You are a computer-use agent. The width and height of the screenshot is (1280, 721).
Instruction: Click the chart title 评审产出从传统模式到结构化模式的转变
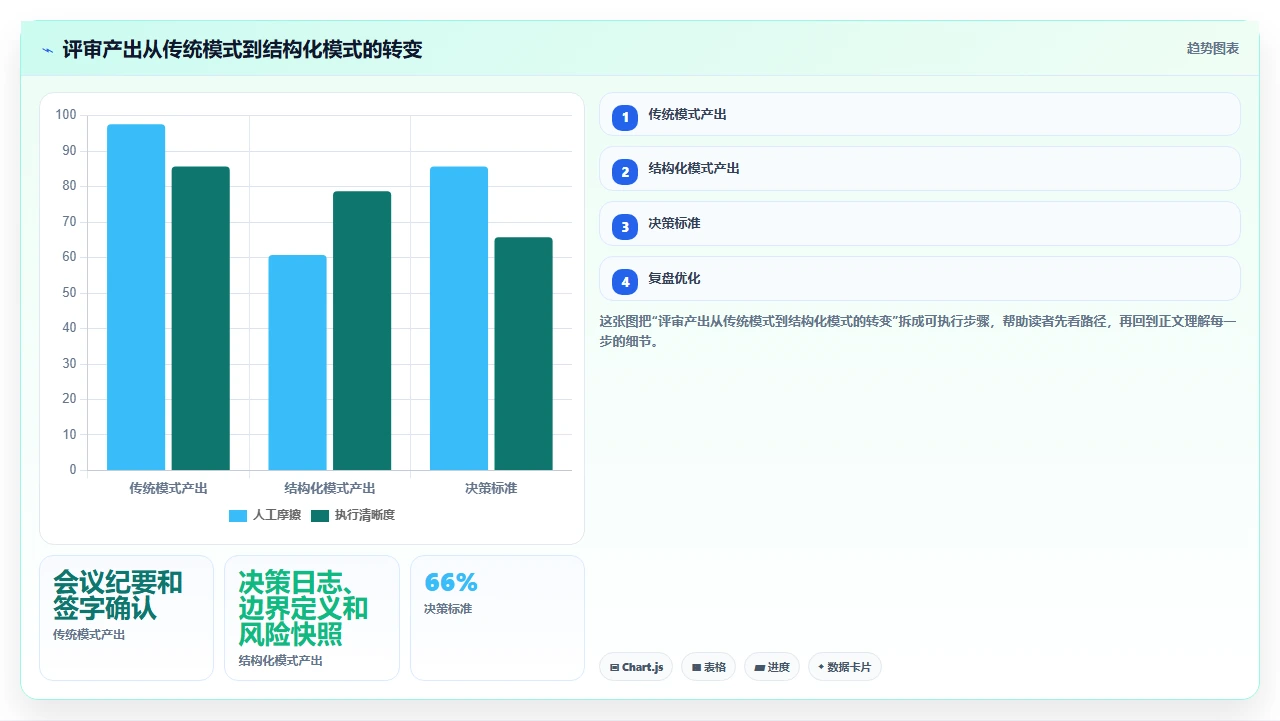point(242,49)
